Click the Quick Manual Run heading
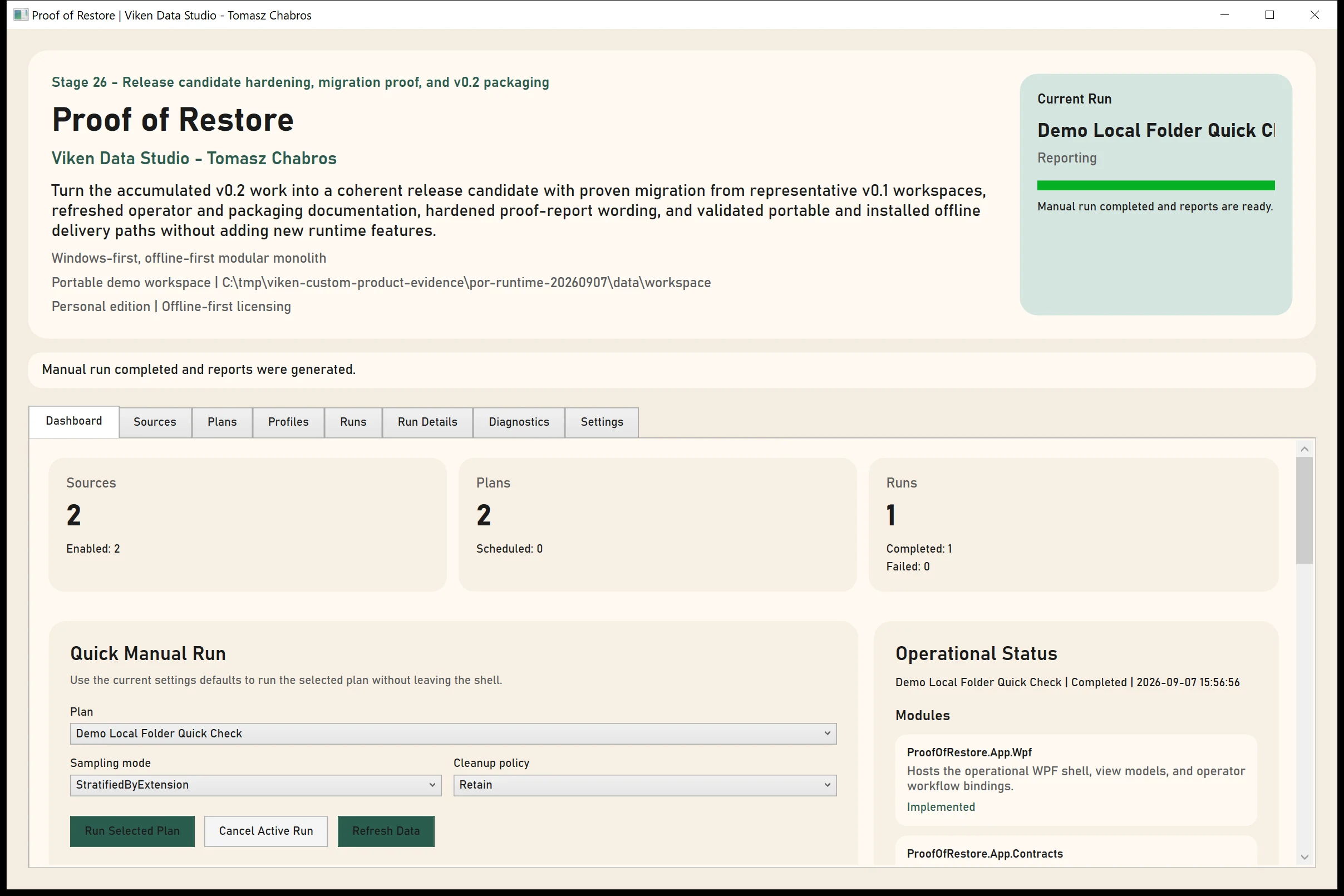 coord(148,654)
